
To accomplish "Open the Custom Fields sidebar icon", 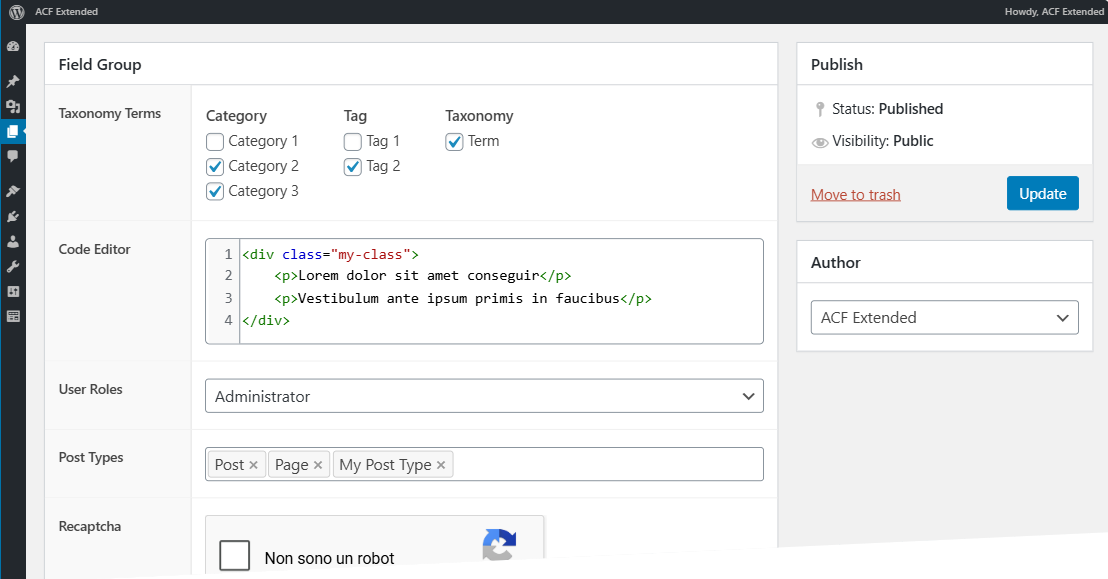I will tap(13, 316).
